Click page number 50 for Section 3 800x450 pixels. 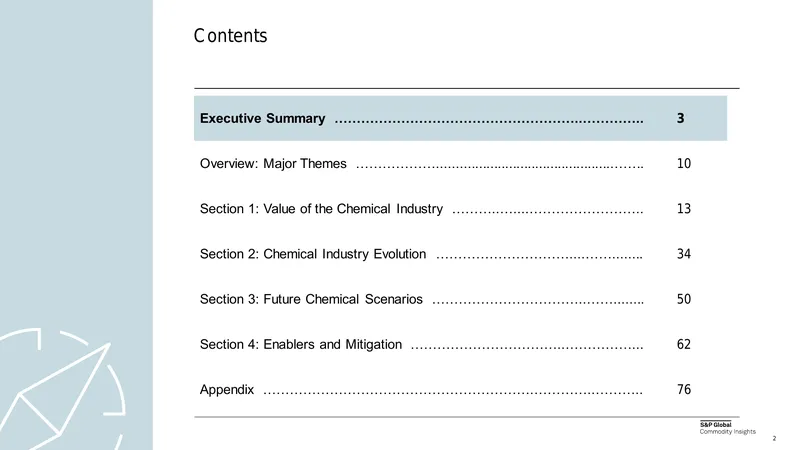click(x=684, y=299)
